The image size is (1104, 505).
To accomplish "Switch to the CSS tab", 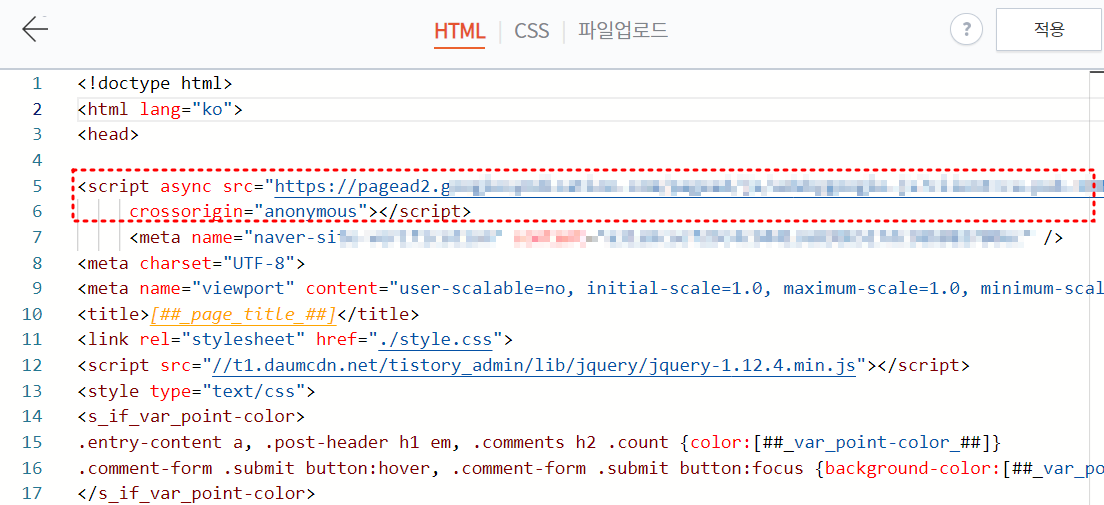I will 532,31.
